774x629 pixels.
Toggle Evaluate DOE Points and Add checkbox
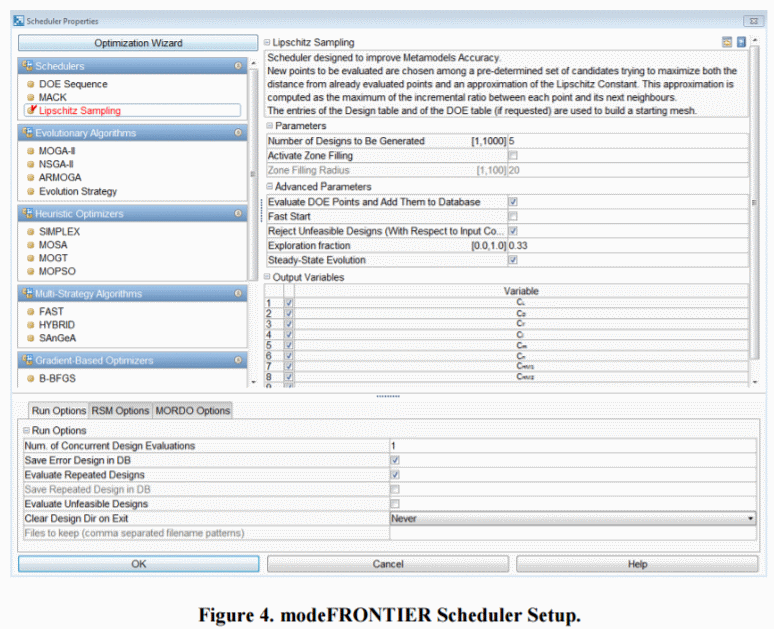tap(513, 202)
